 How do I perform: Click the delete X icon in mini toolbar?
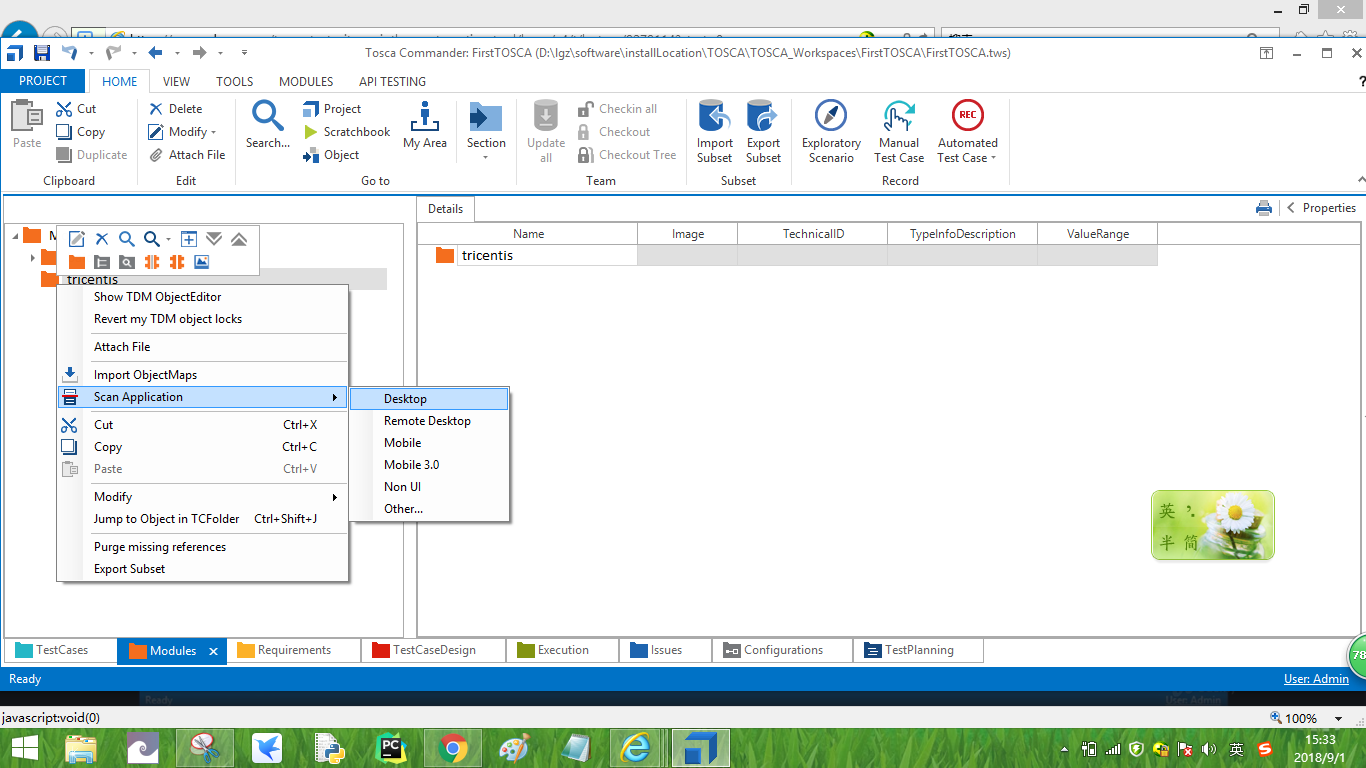(102, 239)
